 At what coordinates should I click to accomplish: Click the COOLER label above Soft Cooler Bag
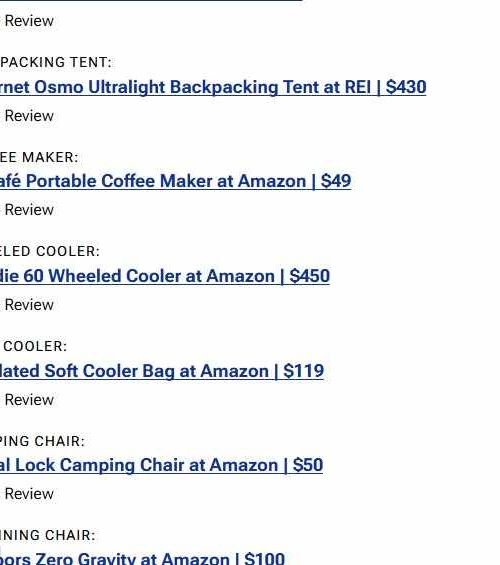click(35, 347)
